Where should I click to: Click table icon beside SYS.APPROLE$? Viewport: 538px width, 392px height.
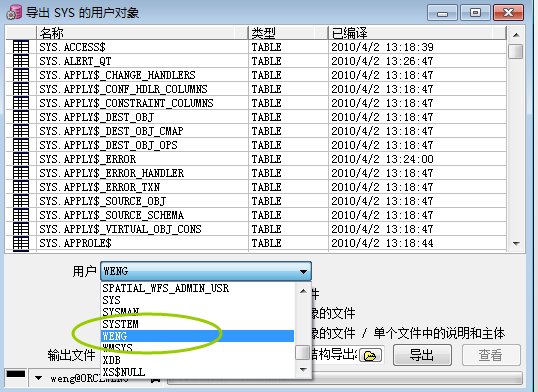coord(21,243)
